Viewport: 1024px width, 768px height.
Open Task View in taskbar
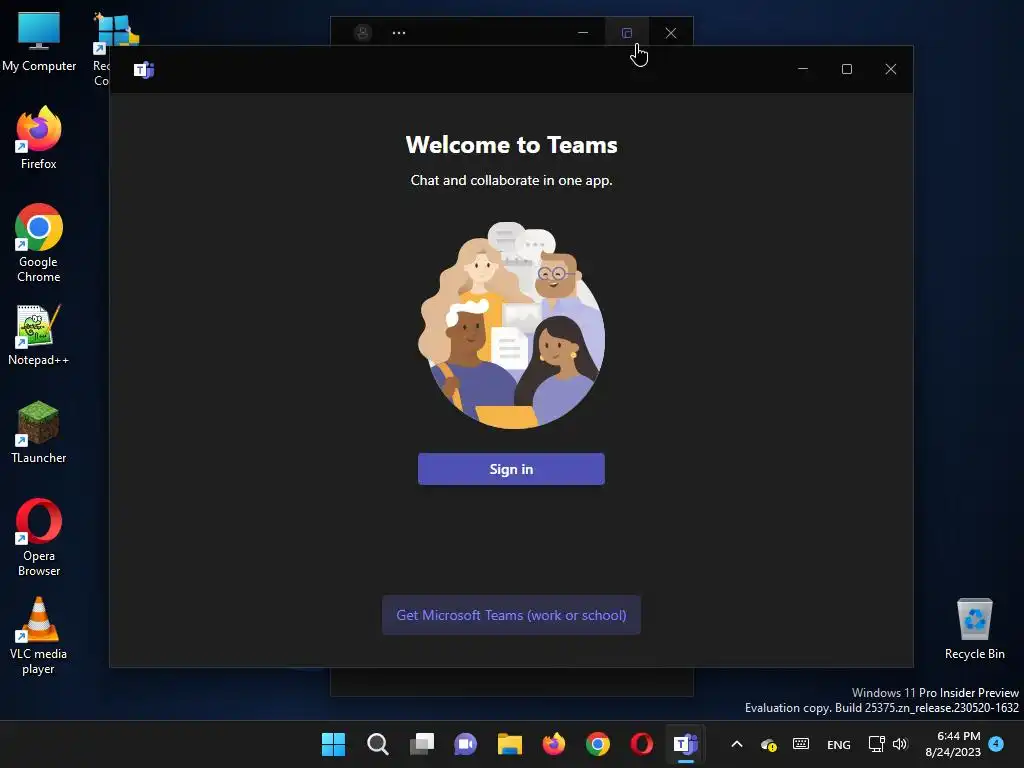[422, 744]
